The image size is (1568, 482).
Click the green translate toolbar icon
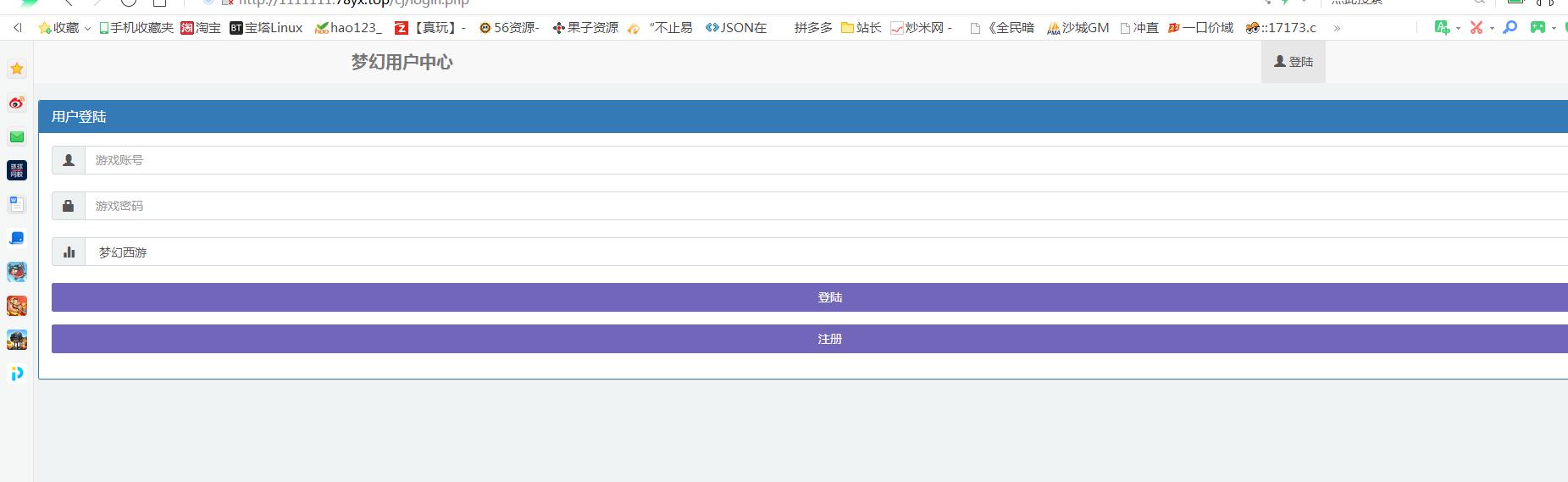(1442, 28)
